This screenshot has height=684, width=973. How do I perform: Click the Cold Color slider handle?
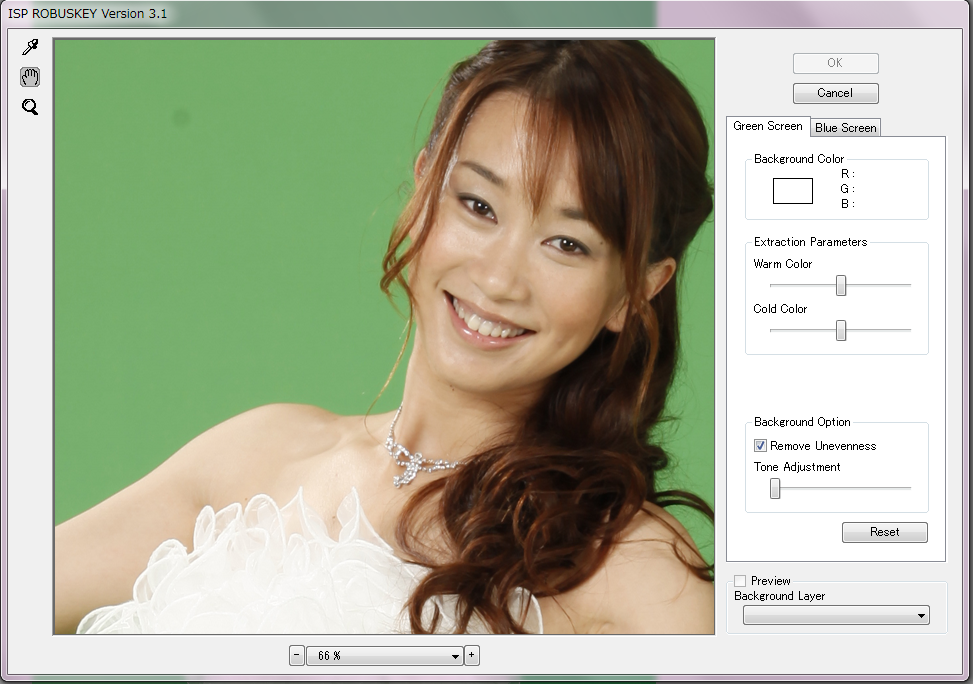click(x=841, y=330)
